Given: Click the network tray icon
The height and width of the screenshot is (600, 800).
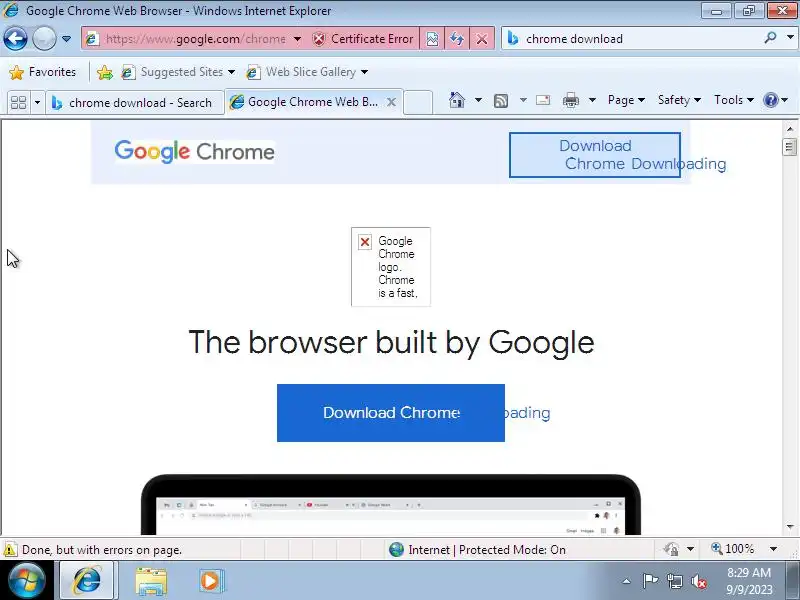Looking at the screenshot, I should click(674, 581).
